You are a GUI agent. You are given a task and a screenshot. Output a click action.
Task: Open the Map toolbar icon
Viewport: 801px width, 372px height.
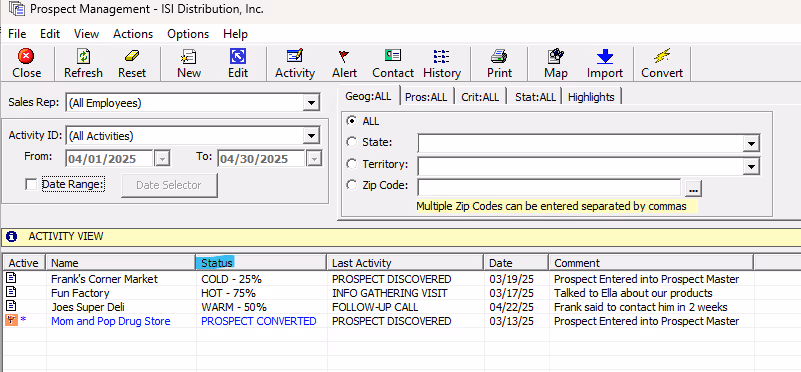tap(555, 56)
